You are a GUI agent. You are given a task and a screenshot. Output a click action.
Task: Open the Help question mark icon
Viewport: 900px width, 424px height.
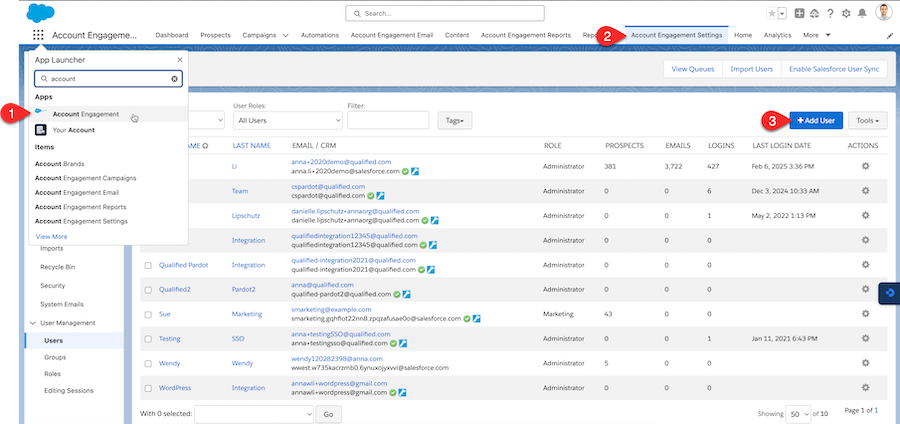[830, 13]
